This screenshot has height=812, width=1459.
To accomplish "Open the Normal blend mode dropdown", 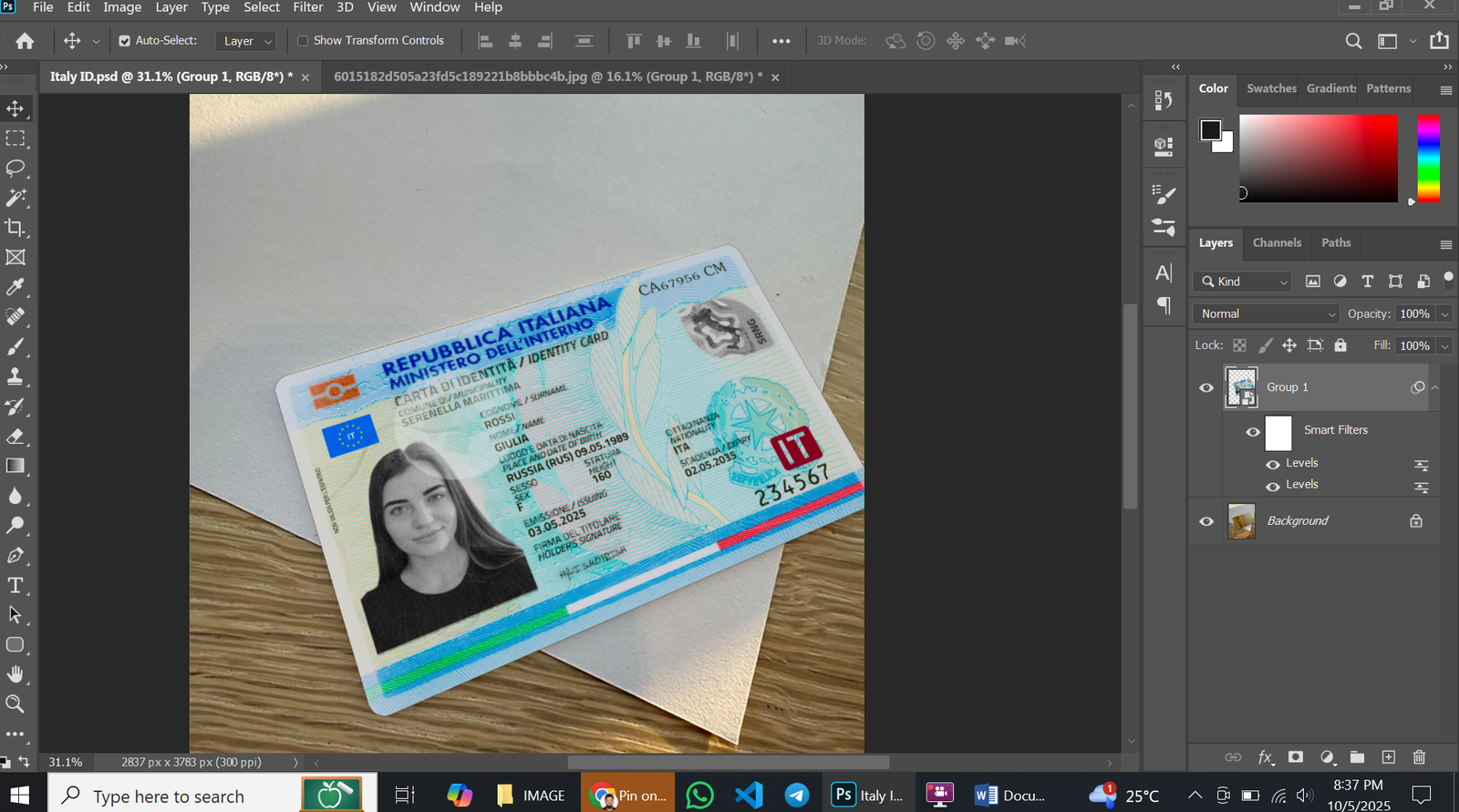I will tap(1266, 313).
